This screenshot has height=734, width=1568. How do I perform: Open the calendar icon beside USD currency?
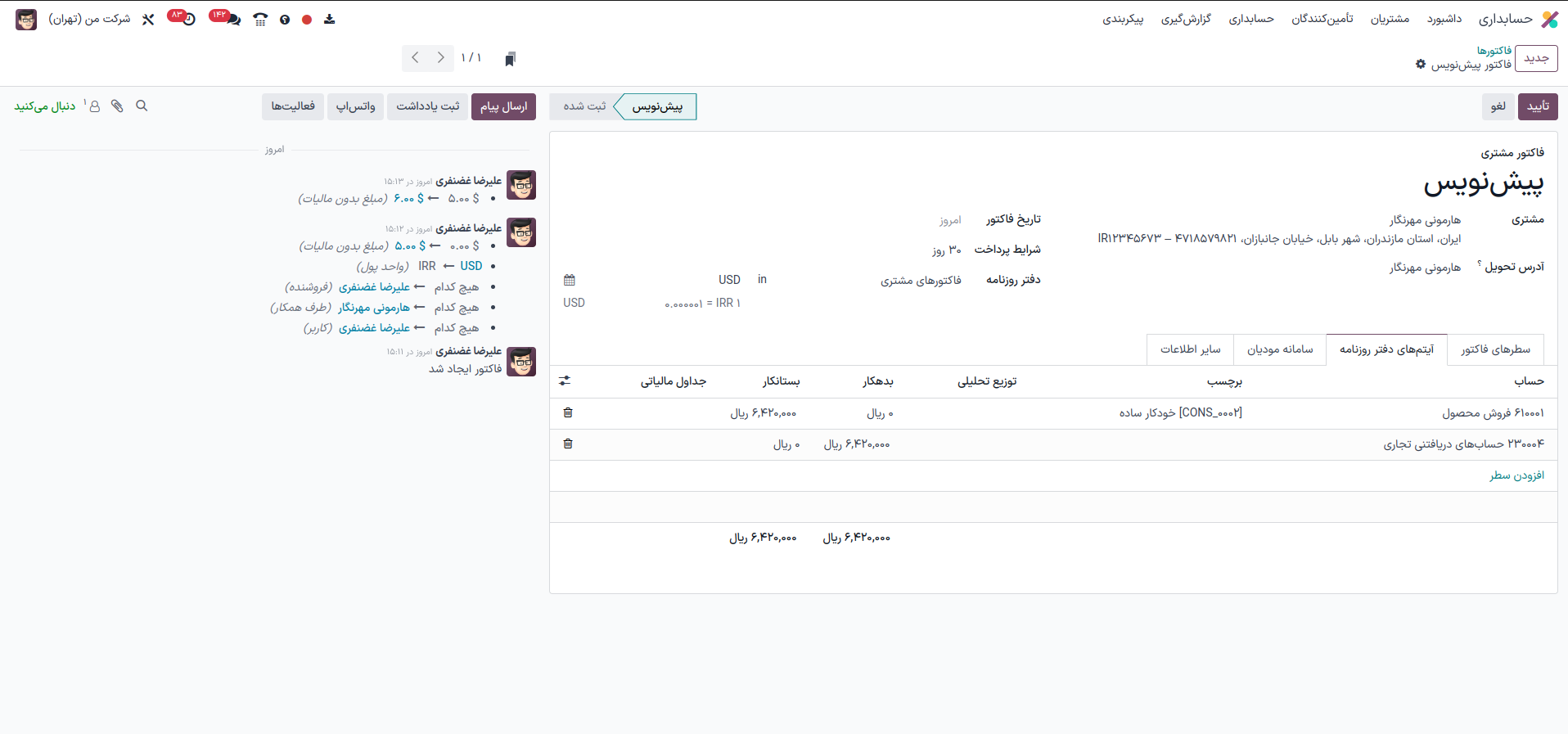click(x=570, y=280)
